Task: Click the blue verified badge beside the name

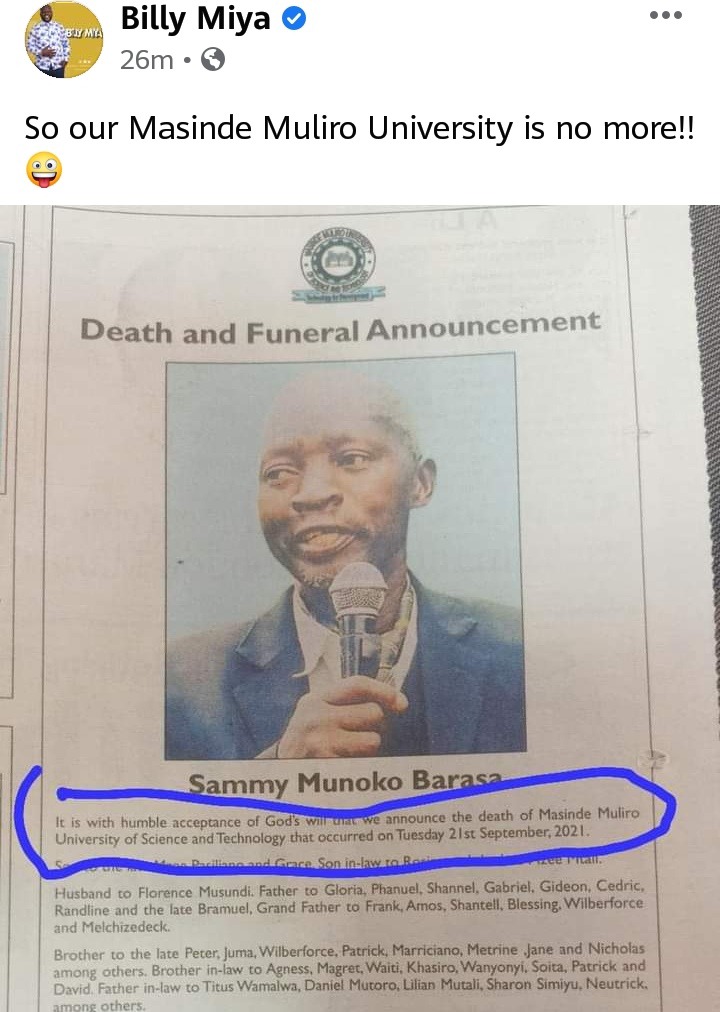Action: [x=294, y=19]
